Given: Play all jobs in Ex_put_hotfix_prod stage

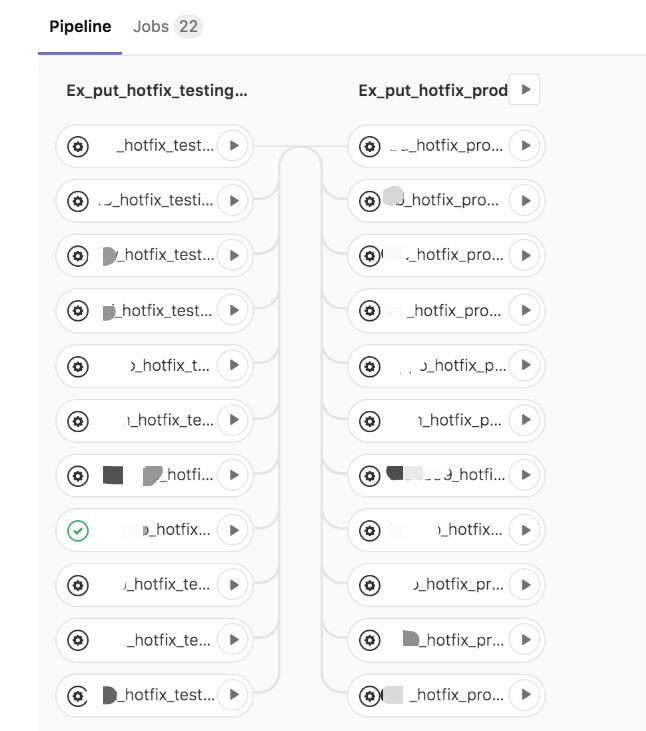Looking at the screenshot, I should coord(525,90).
